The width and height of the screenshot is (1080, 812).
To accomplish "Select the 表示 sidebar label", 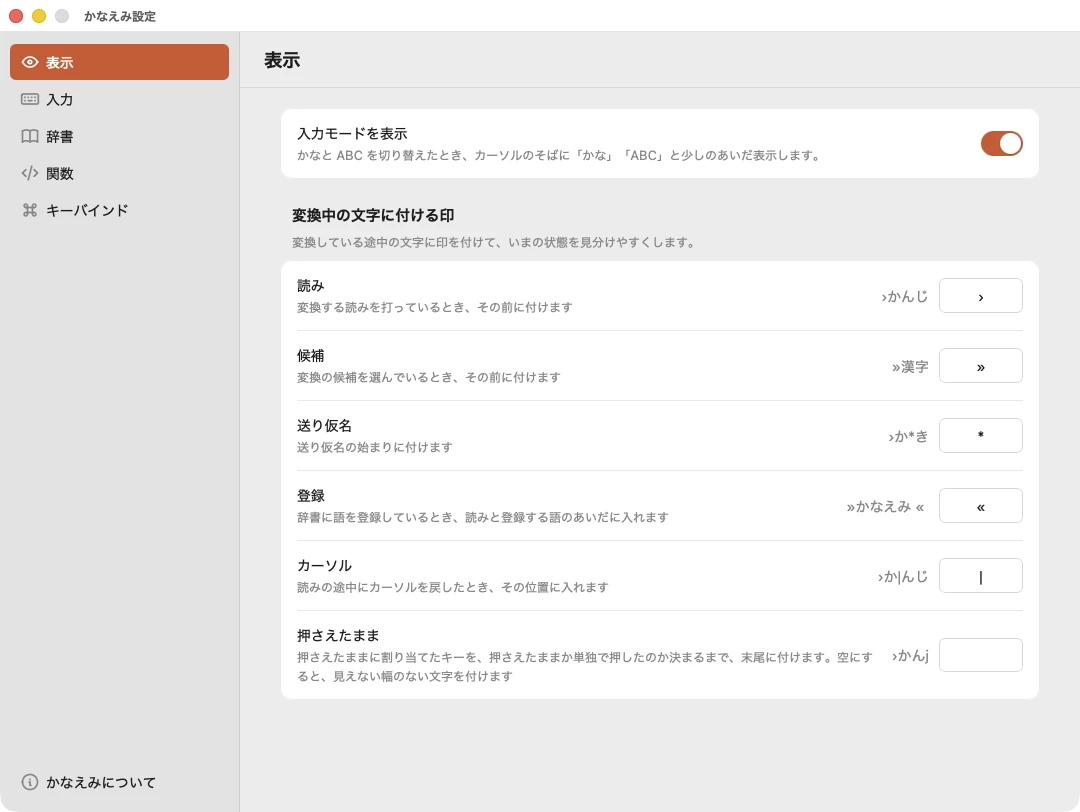I will pos(60,63).
